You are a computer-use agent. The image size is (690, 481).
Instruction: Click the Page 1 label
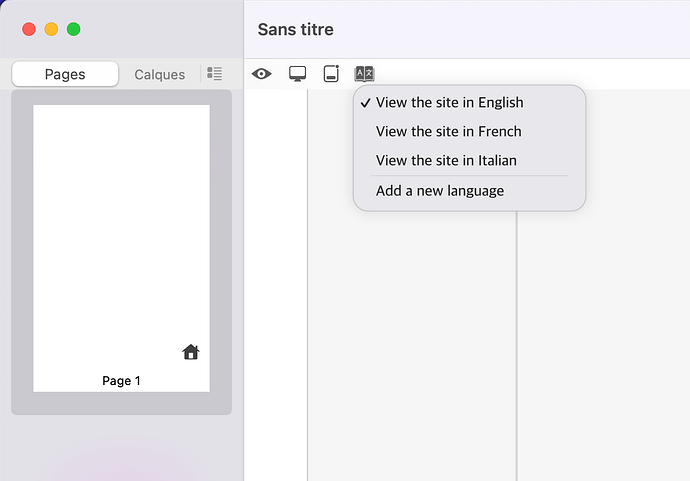121,381
